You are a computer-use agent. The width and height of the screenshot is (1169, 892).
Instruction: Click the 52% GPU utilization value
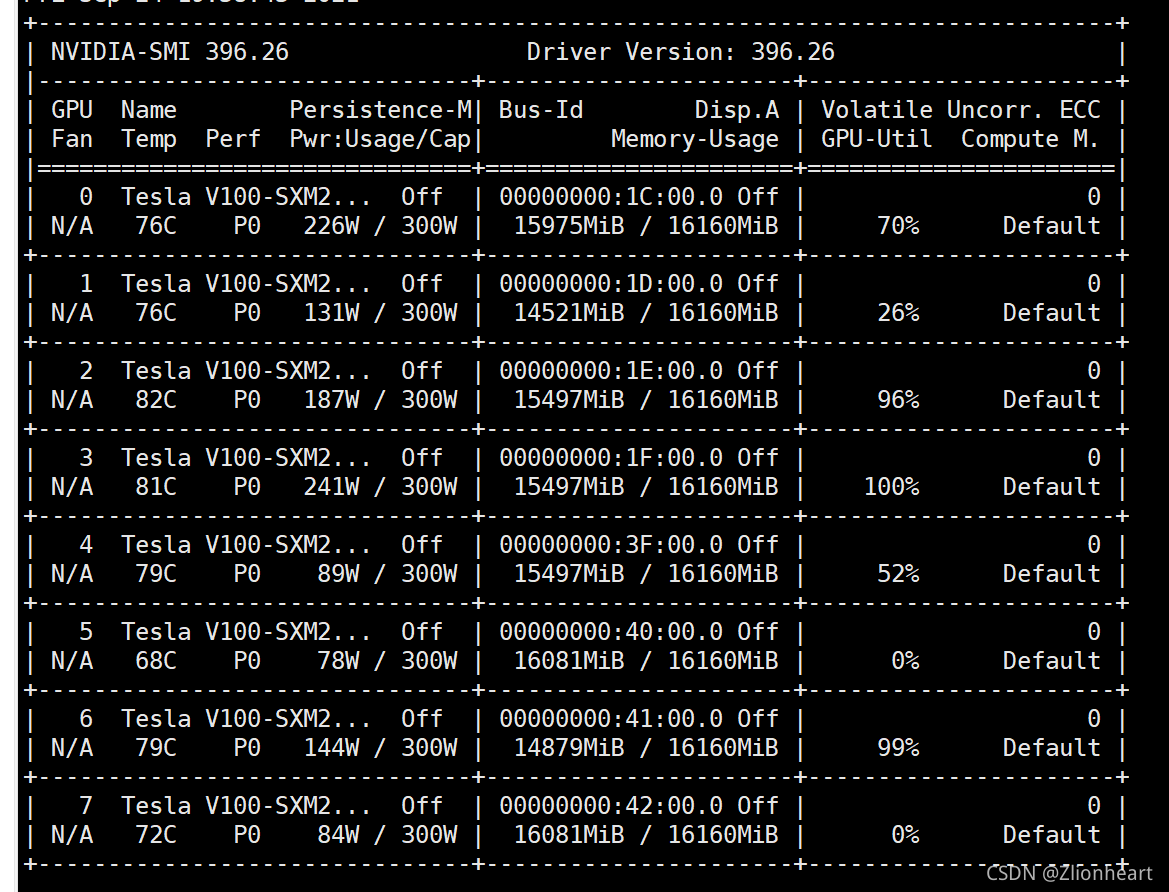click(898, 574)
